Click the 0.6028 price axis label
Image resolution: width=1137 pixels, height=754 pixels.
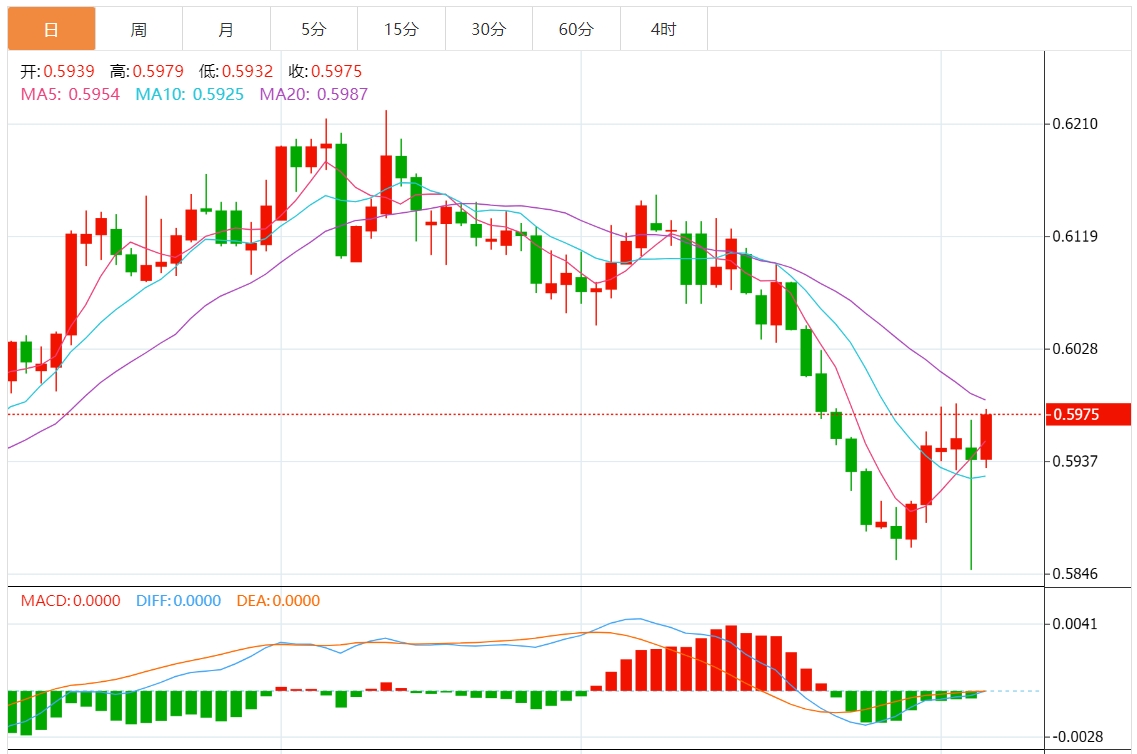(x=1075, y=349)
